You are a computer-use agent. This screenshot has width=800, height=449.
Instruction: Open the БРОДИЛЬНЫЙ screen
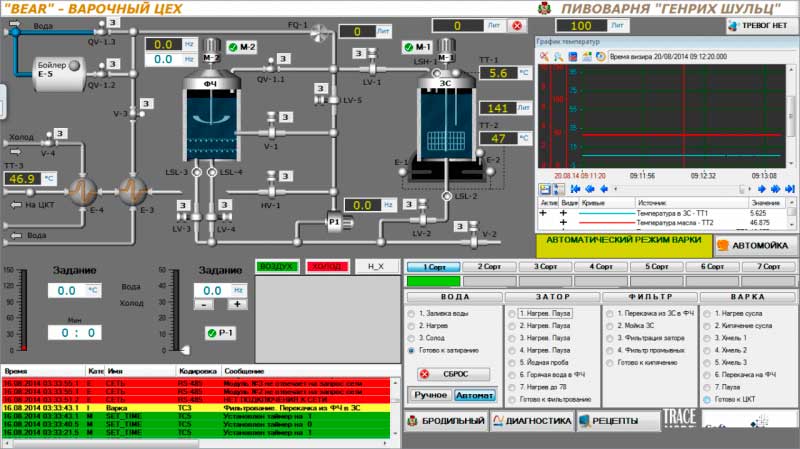(446, 421)
